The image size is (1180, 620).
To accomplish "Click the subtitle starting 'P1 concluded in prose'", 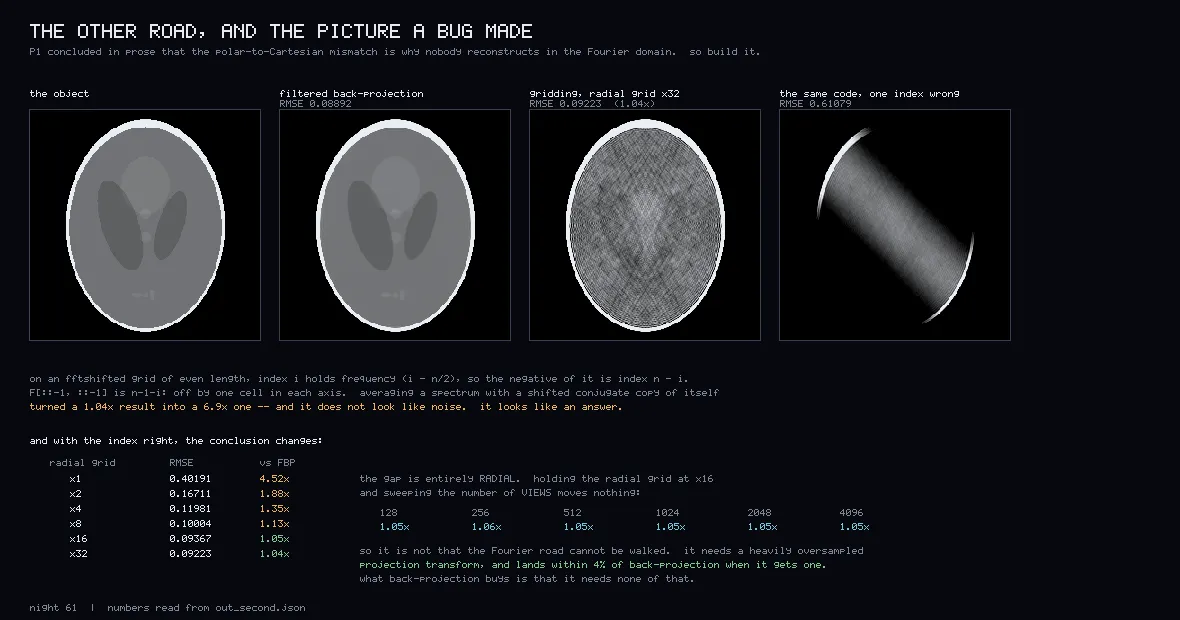I will [x=394, y=52].
